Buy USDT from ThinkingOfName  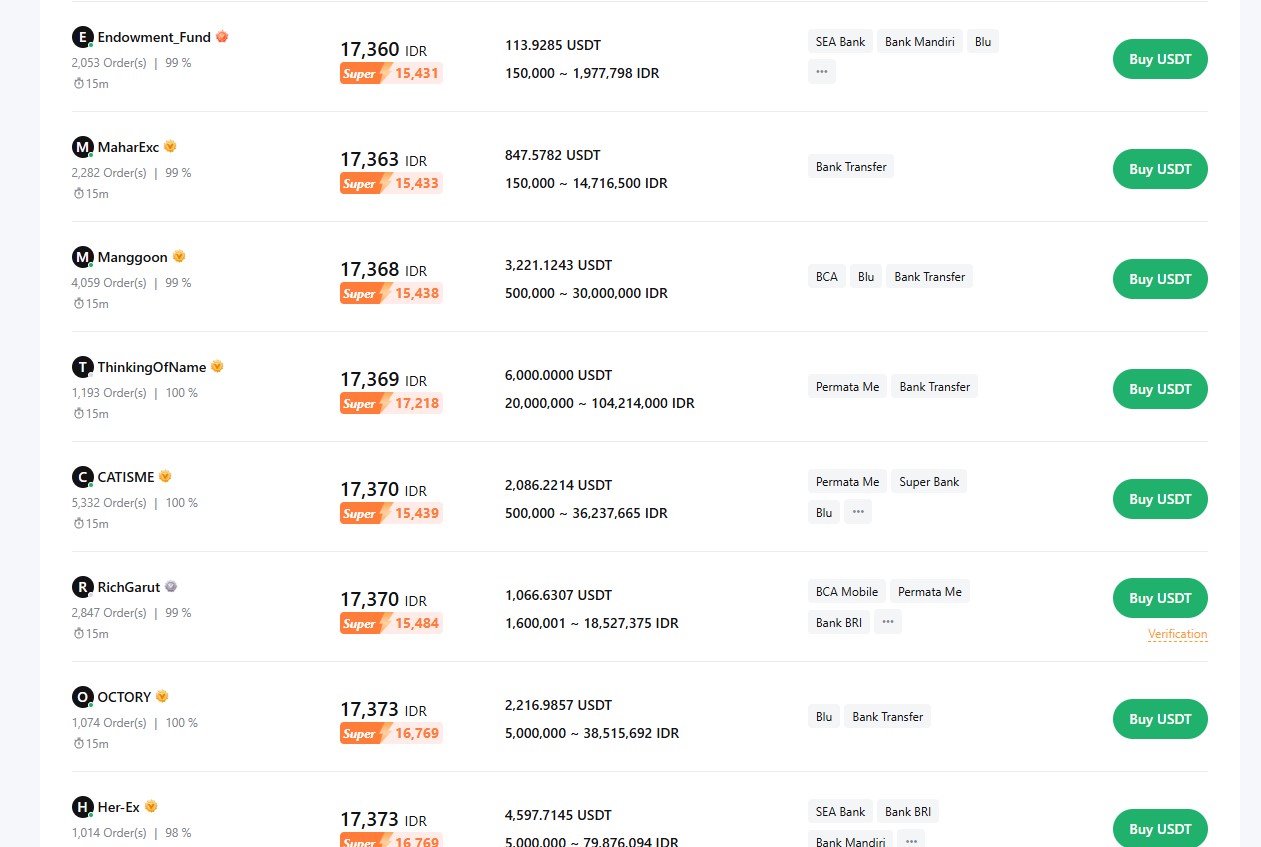click(x=1160, y=389)
